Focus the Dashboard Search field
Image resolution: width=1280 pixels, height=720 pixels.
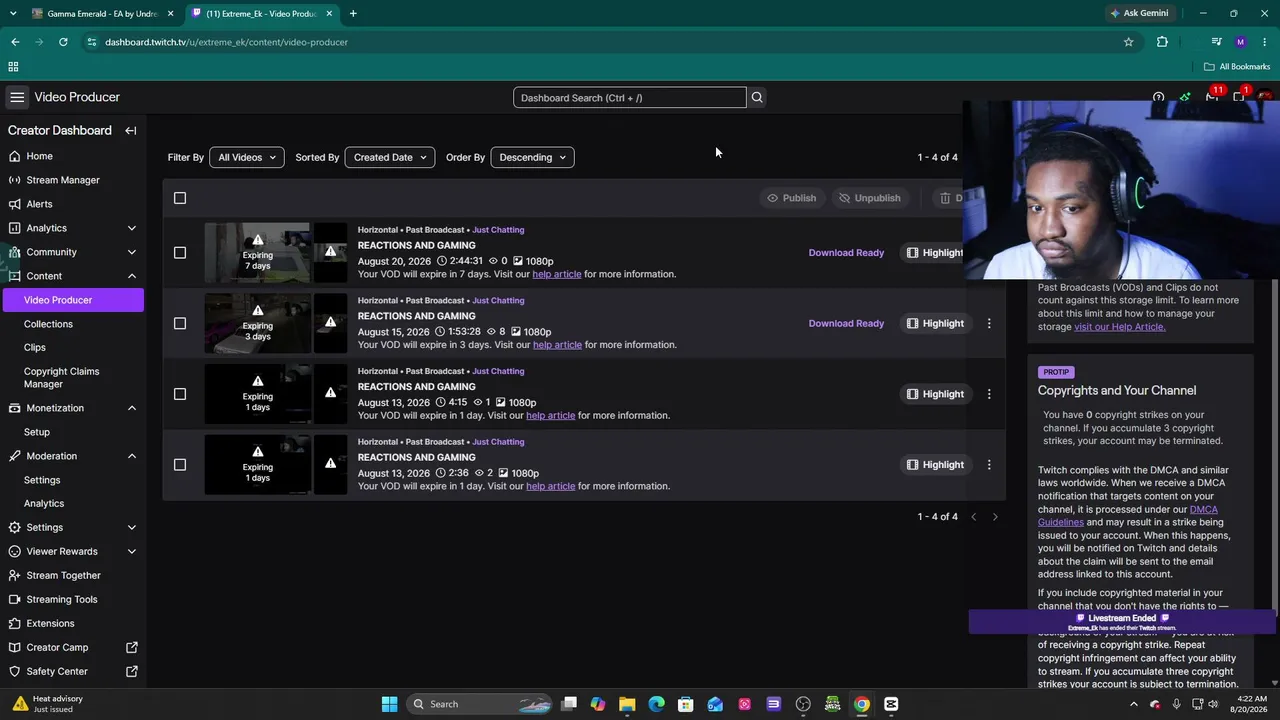click(630, 98)
